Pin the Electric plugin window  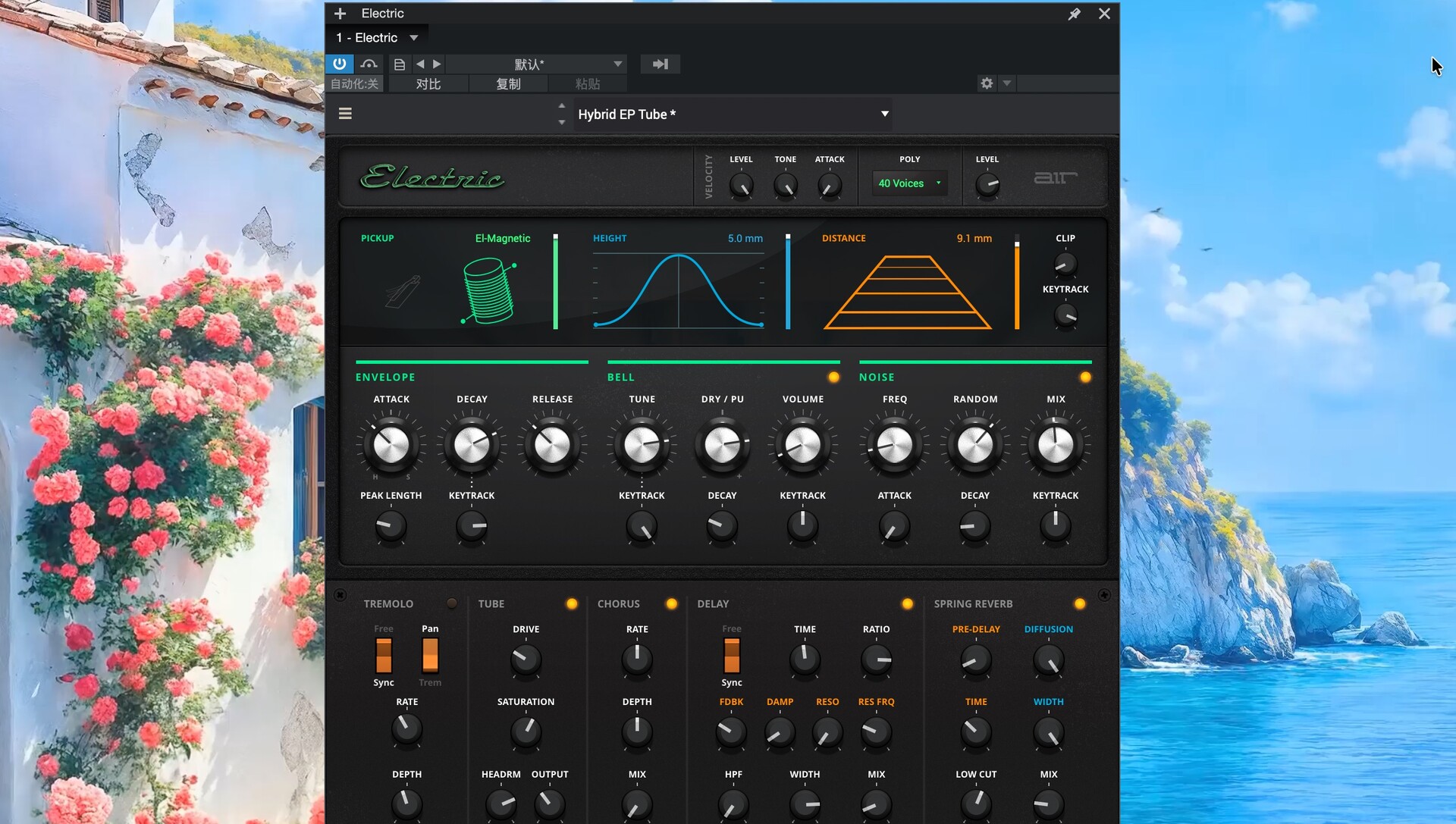pos(1074,14)
